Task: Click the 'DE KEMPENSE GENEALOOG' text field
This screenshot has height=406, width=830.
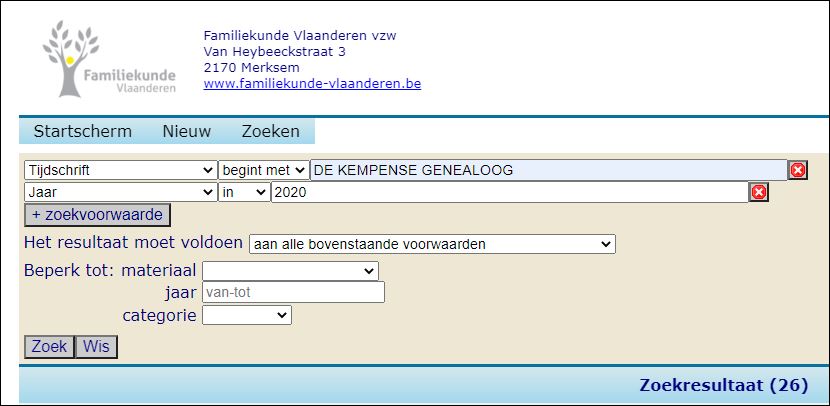Action: 548,170
